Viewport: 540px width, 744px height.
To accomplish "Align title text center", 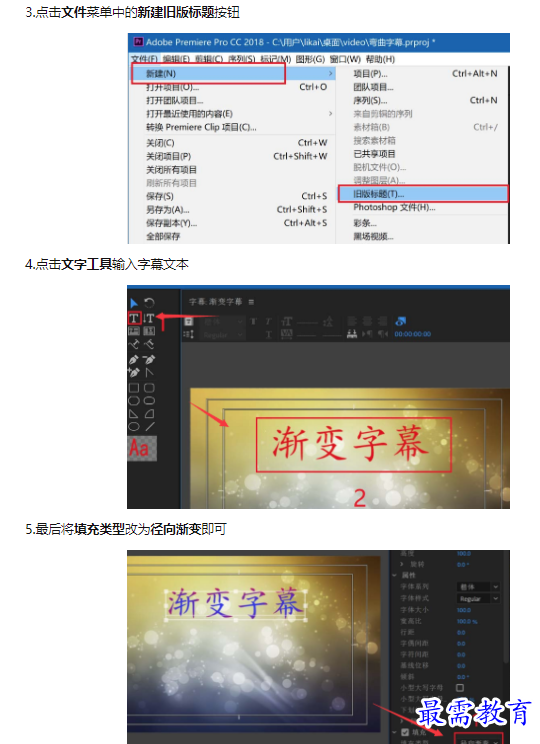I will click(367, 321).
